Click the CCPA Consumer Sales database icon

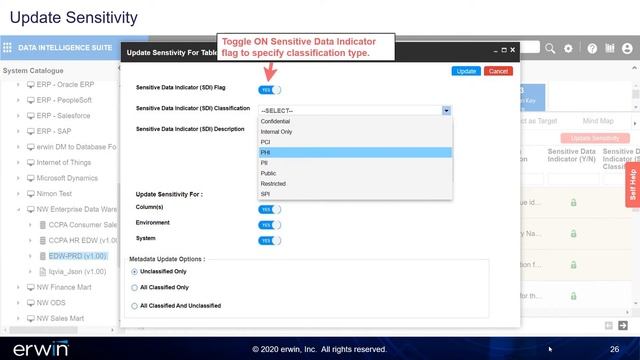point(42,225)
